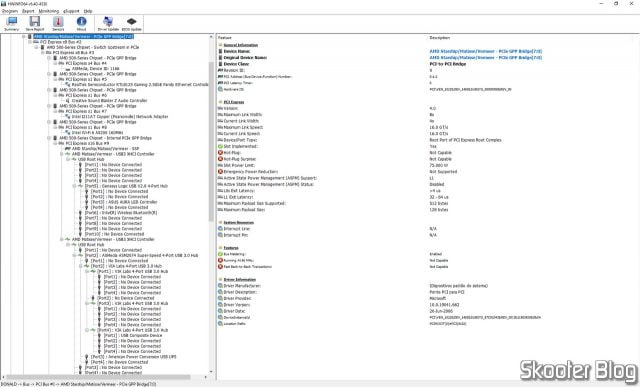
Task: Click the icon beside Interrupt Line
Action: [x=220, y=229]
